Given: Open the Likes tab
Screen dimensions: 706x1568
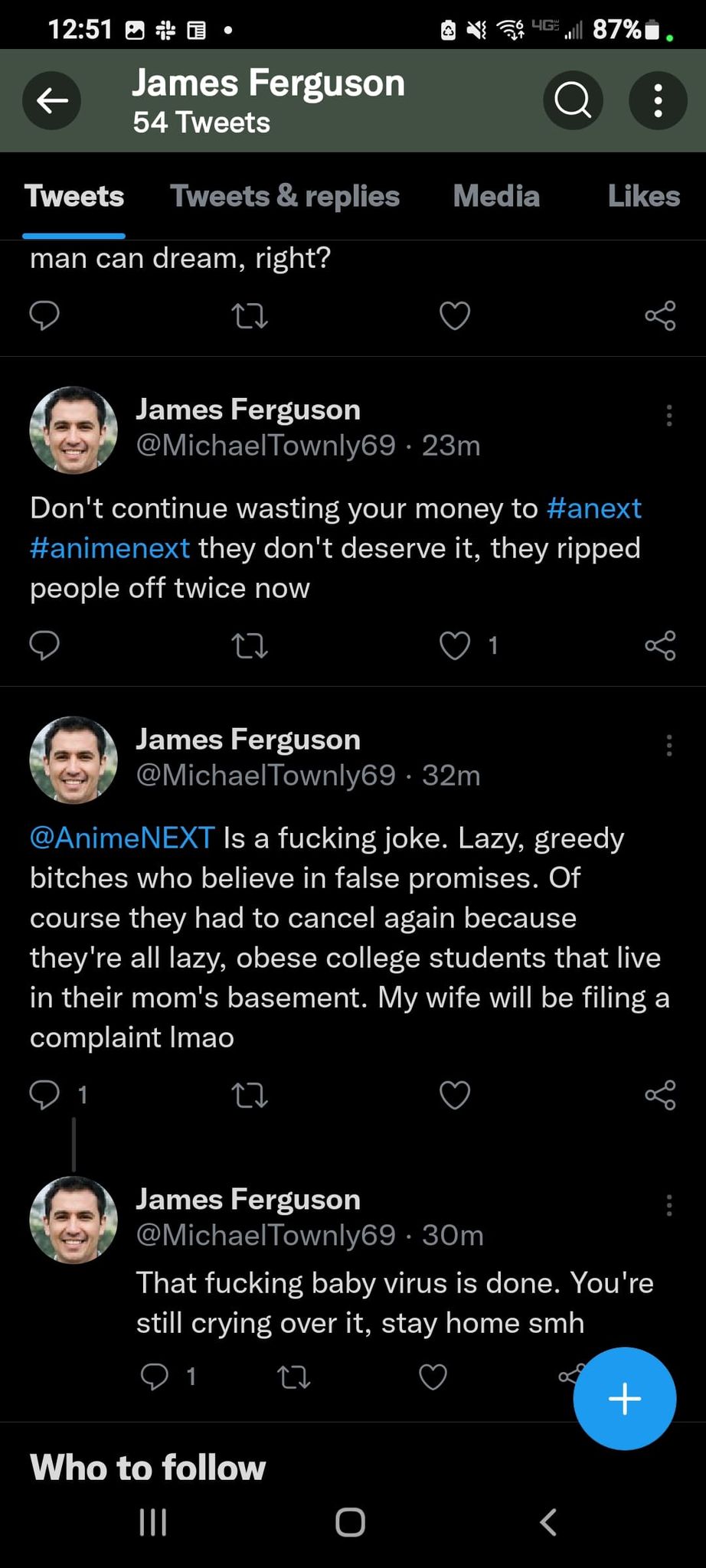Looking at the screenshot, I should [643, 196].
